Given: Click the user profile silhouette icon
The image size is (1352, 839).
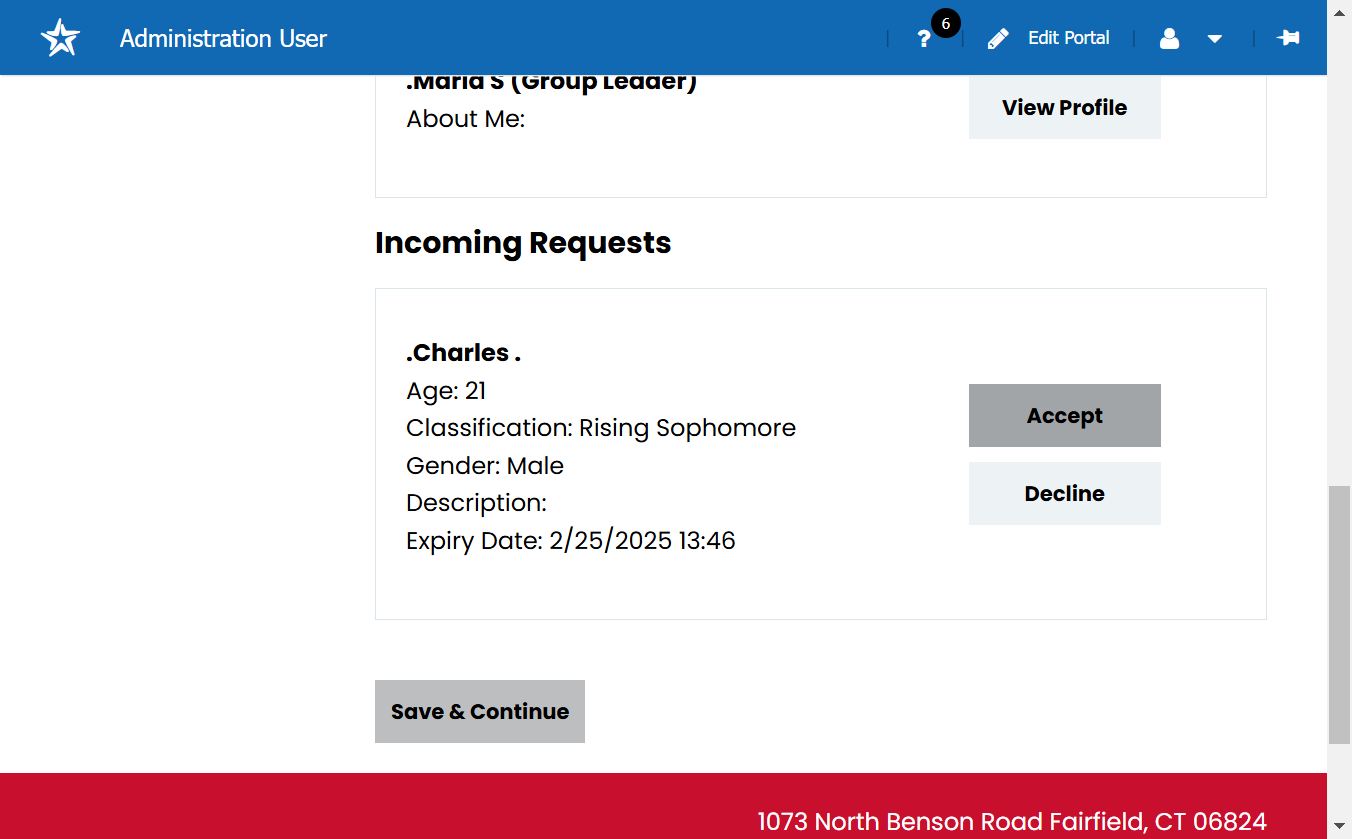Looking at the screenshot, I should tap(1169, 38).
